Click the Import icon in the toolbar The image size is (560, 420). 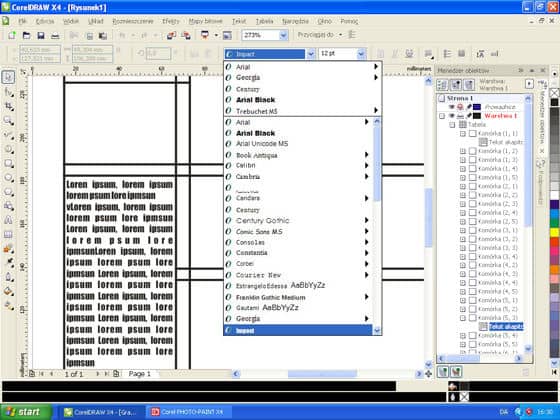171,35
